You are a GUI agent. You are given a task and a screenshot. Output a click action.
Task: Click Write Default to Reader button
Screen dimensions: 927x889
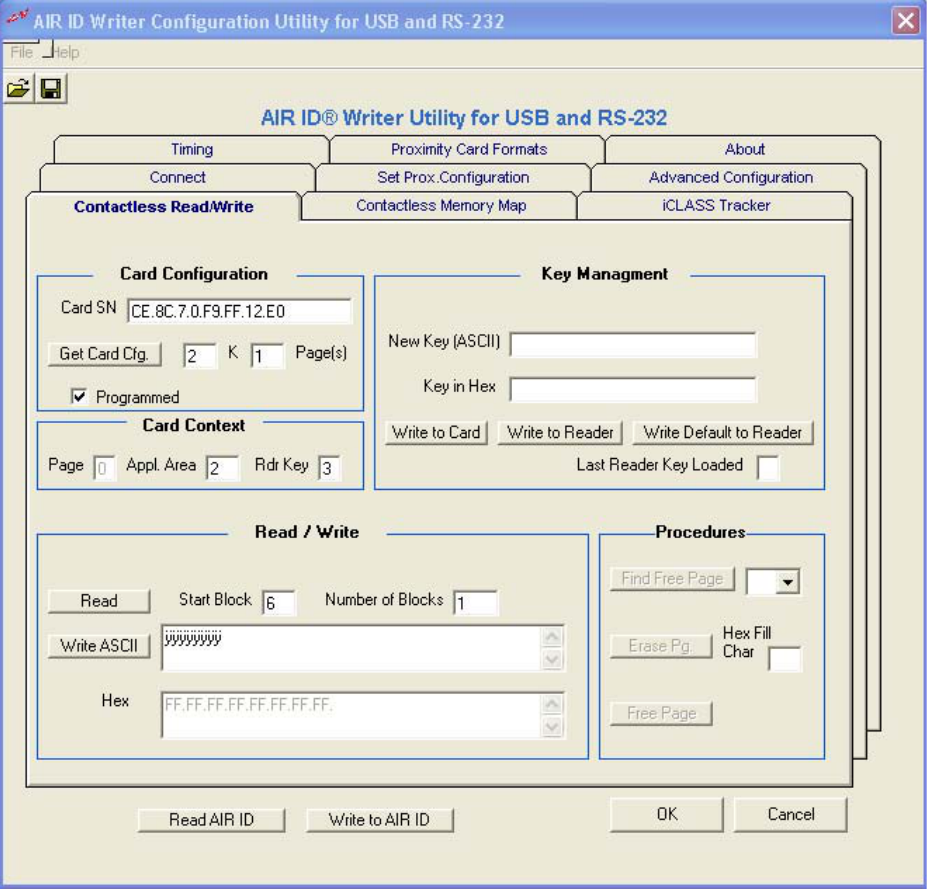[722, 432]
